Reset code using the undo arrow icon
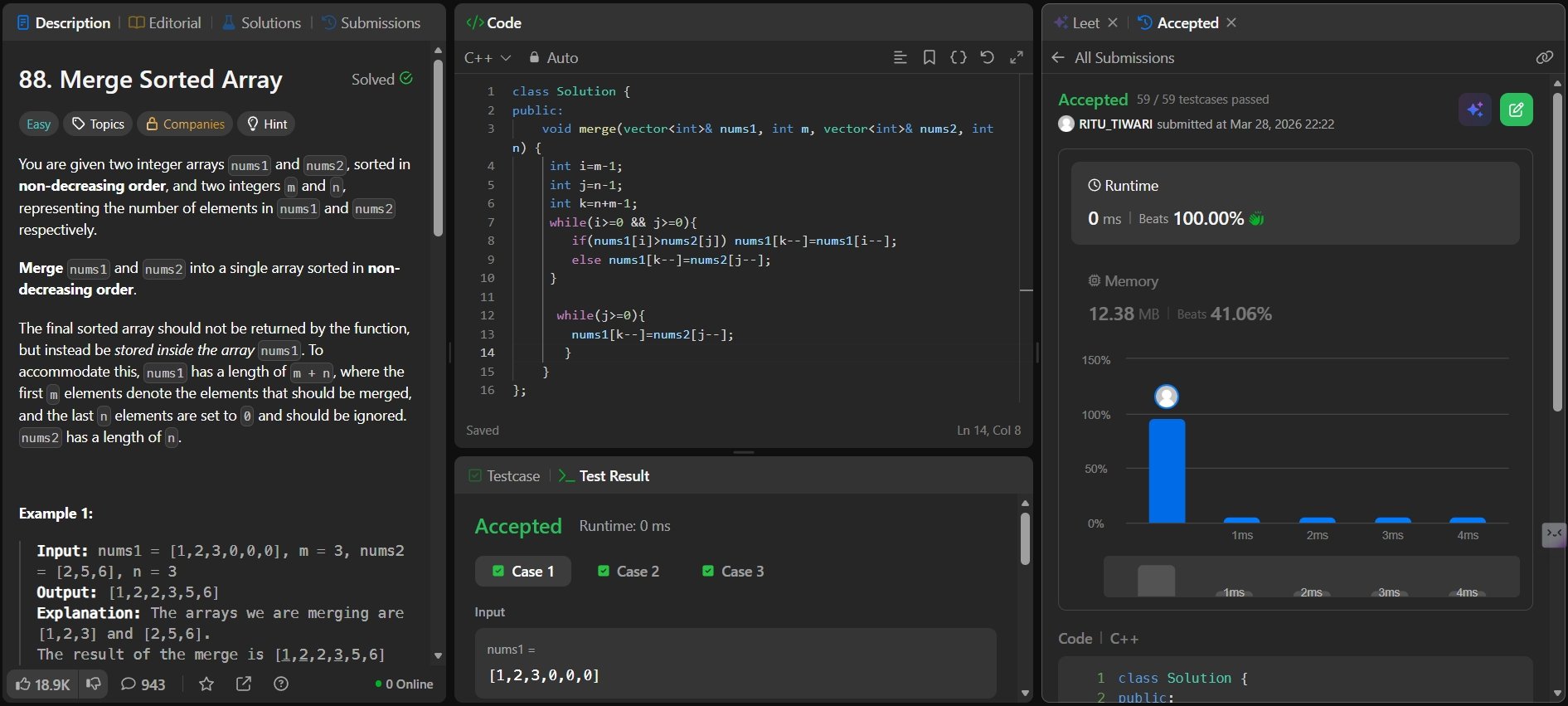 (x=987, y=57)
